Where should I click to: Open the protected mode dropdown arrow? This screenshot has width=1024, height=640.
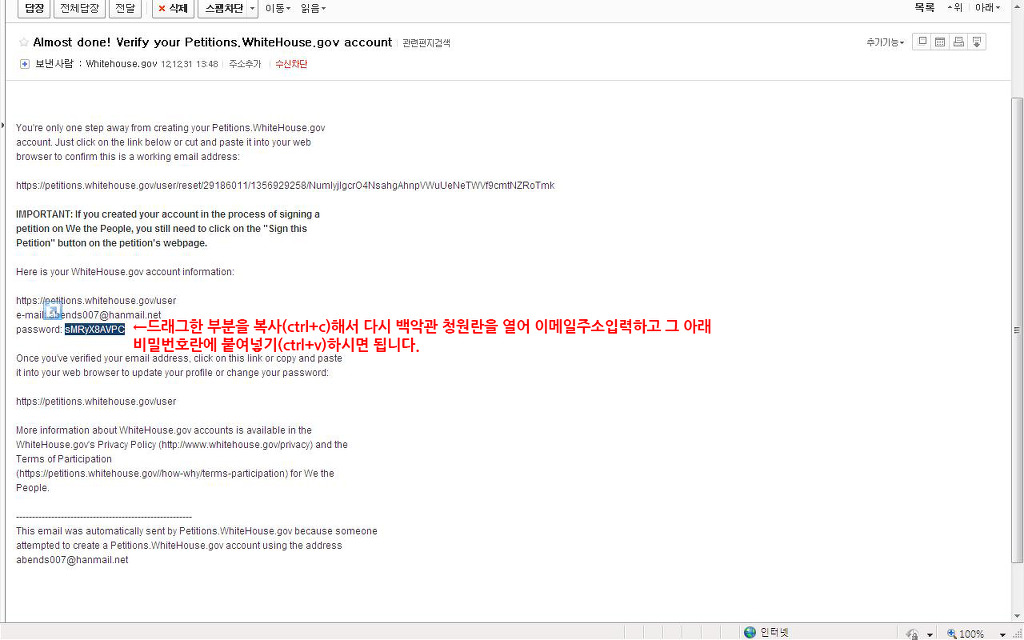point(929,634)
